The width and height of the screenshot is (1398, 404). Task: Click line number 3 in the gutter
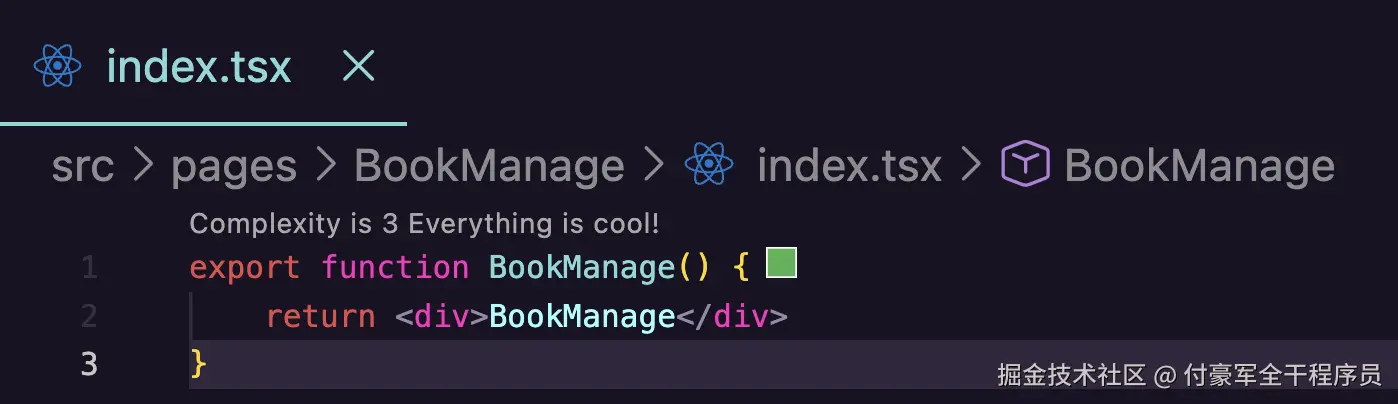[89, 364]
